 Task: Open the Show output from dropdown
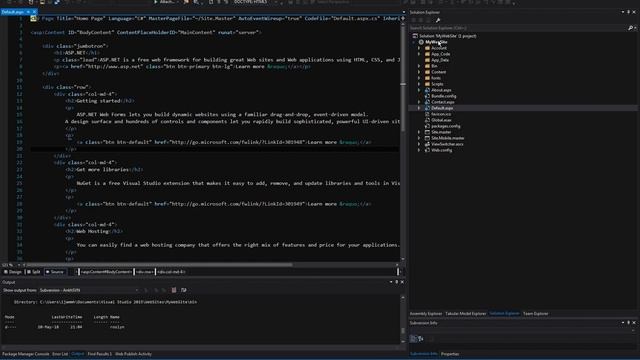pyautogui.click(x=89, y=290)
